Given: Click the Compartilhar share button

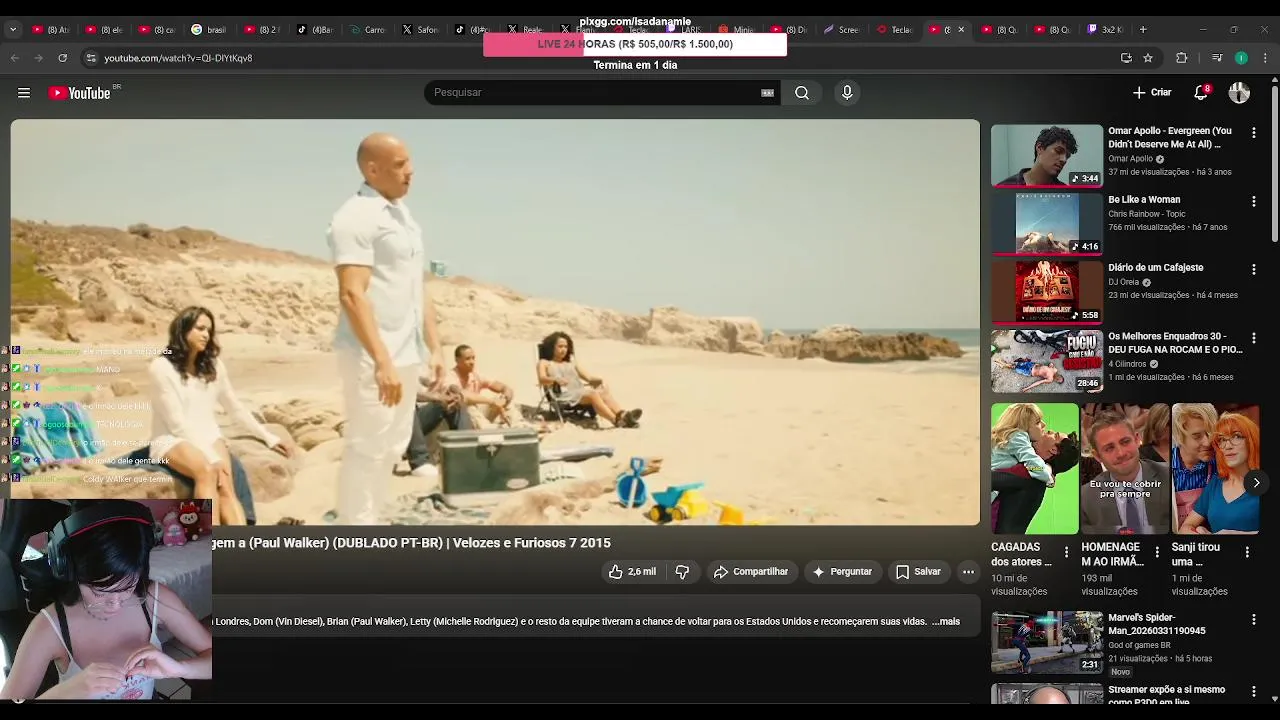Looking at the screenshot, I should pyautogui.click(x=751, y=572).
